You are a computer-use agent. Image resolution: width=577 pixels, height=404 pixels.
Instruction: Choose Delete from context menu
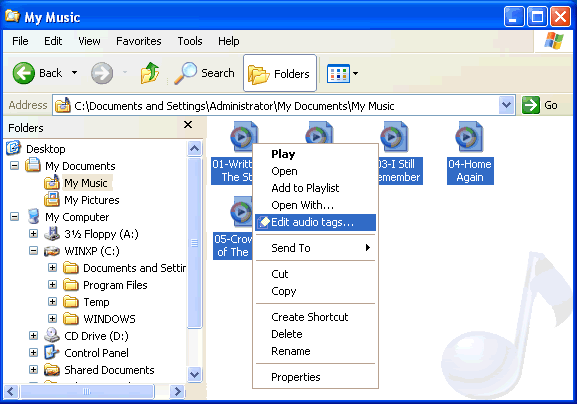(x=315, y=334)
